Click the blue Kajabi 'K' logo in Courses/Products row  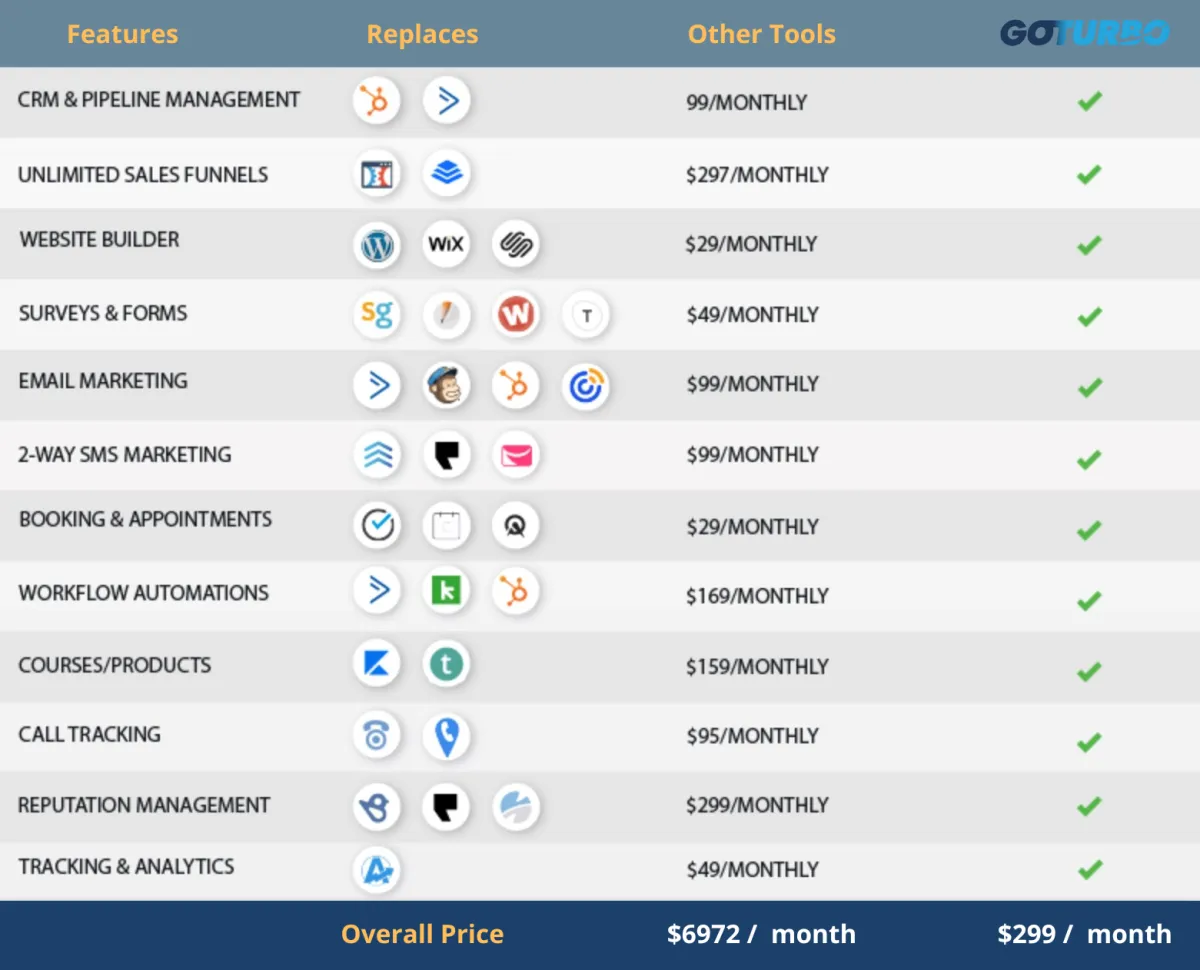(x=377, y=664)
